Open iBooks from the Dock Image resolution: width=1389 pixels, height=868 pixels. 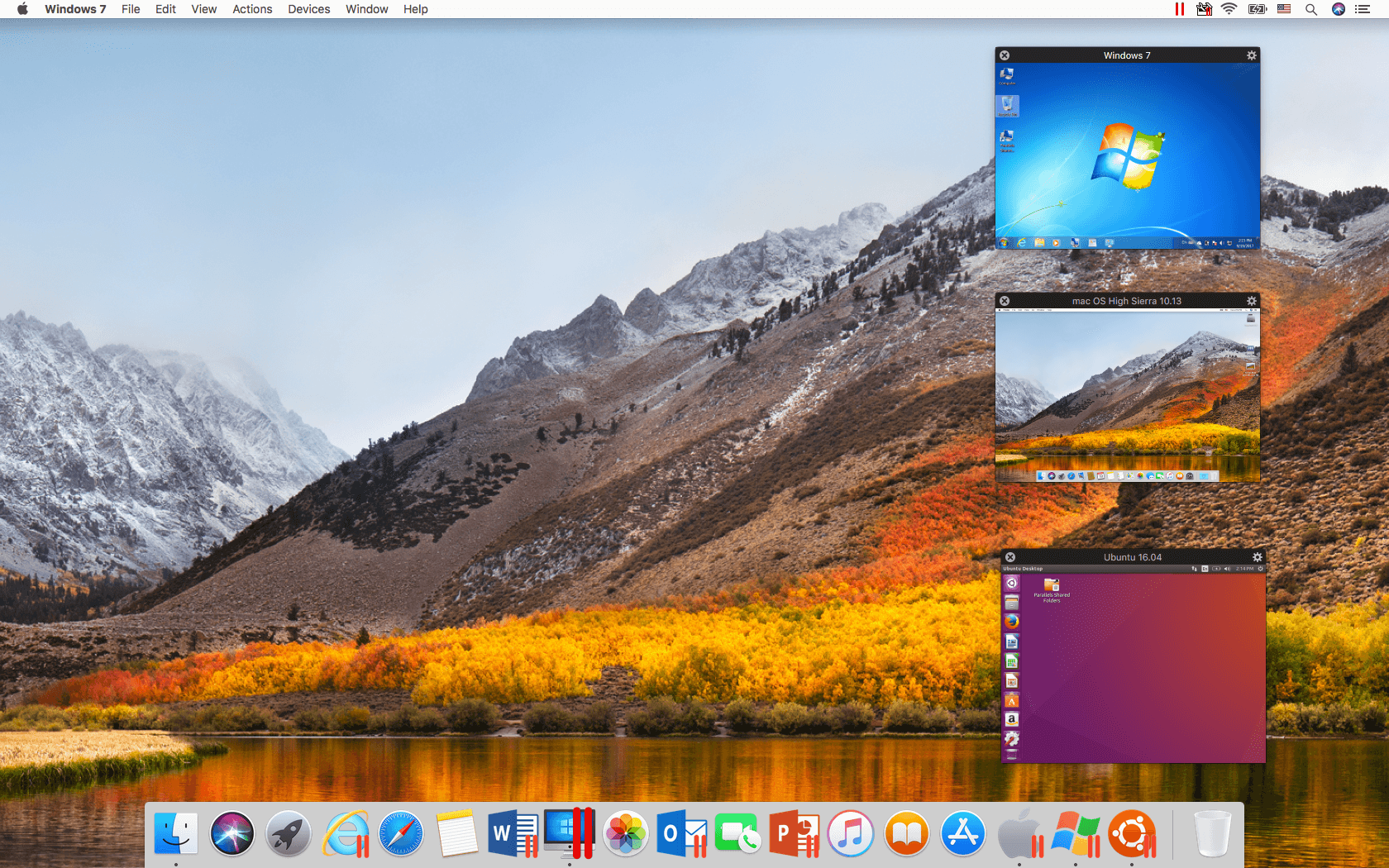click(x=907, y=833)
